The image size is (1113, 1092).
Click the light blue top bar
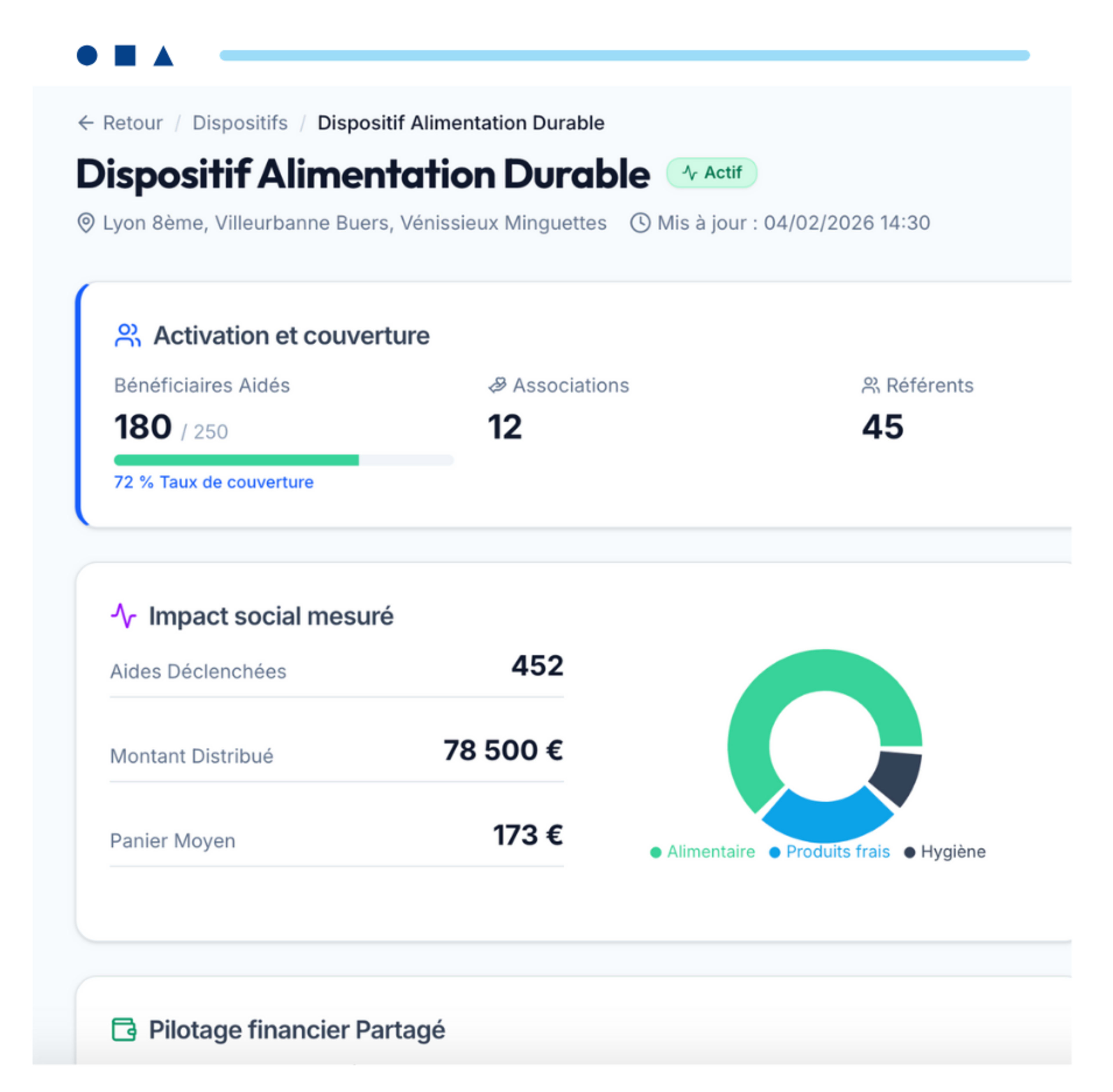coord(624,56)
